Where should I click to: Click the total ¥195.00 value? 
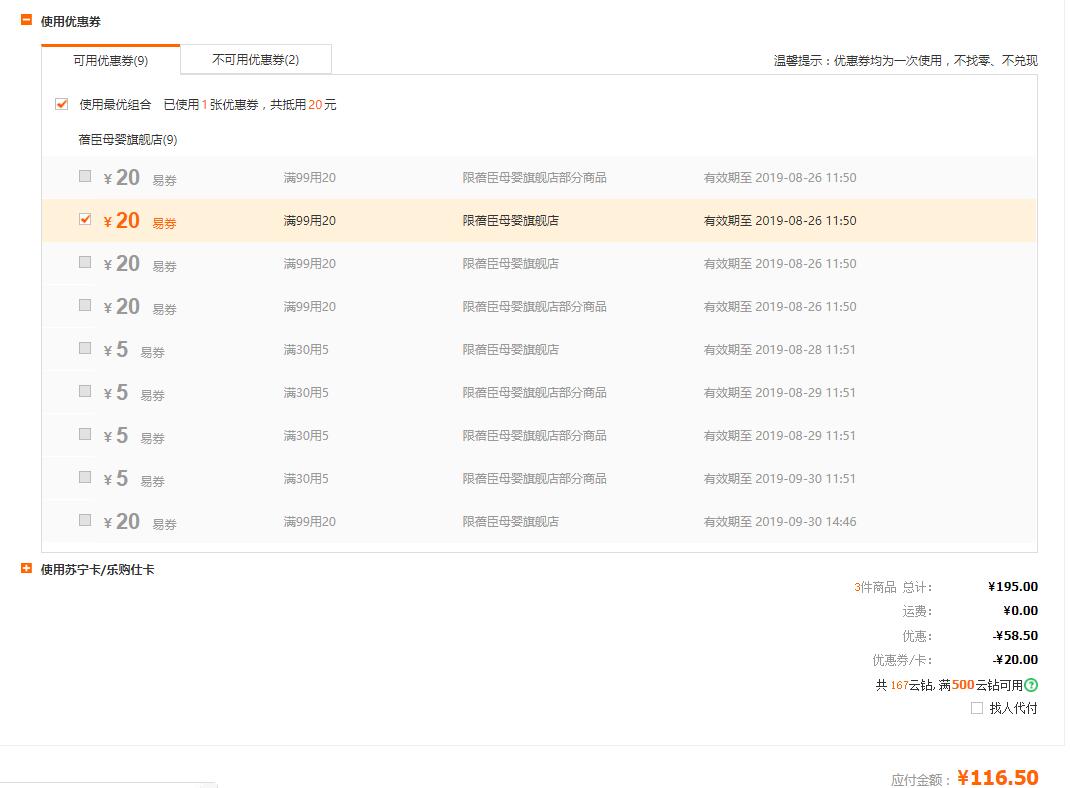tap(1013, 587)
